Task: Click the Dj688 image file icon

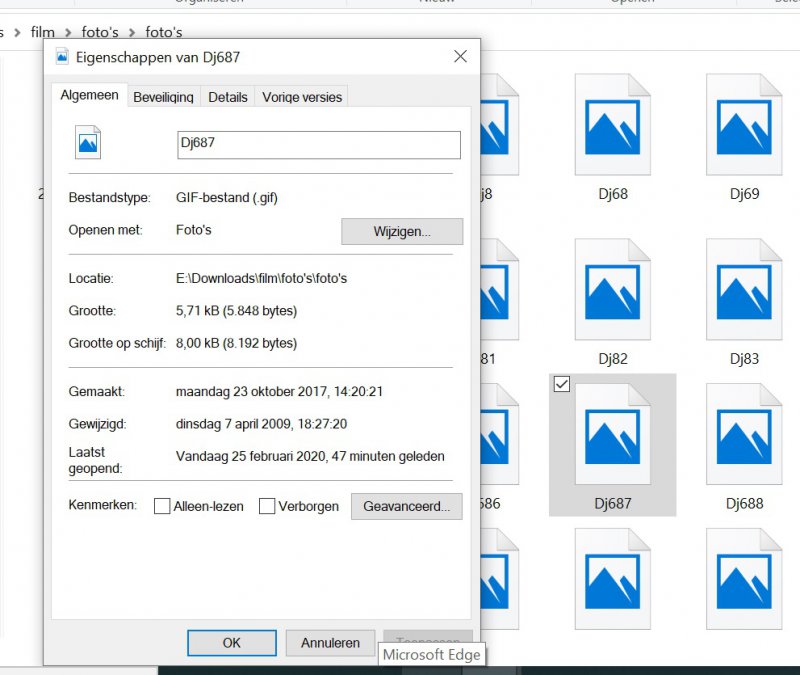Action: pyautogui.click(x=744, y=435)
